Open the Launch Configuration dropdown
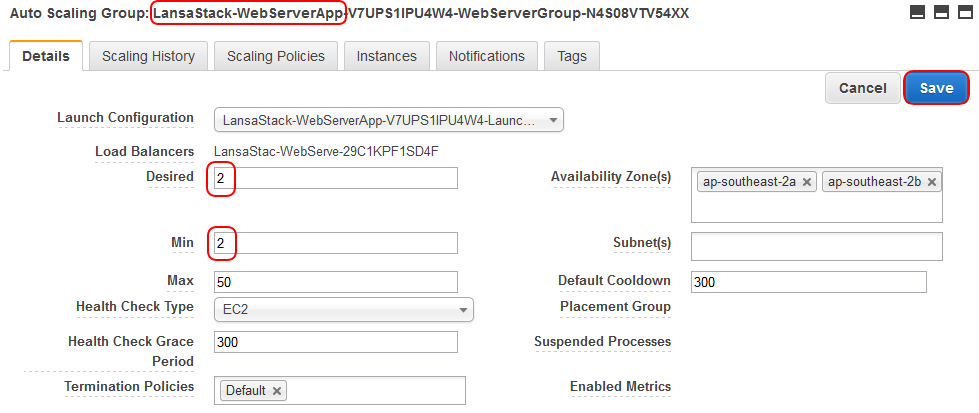Viewport: 979px width, 413px height. 388,120
